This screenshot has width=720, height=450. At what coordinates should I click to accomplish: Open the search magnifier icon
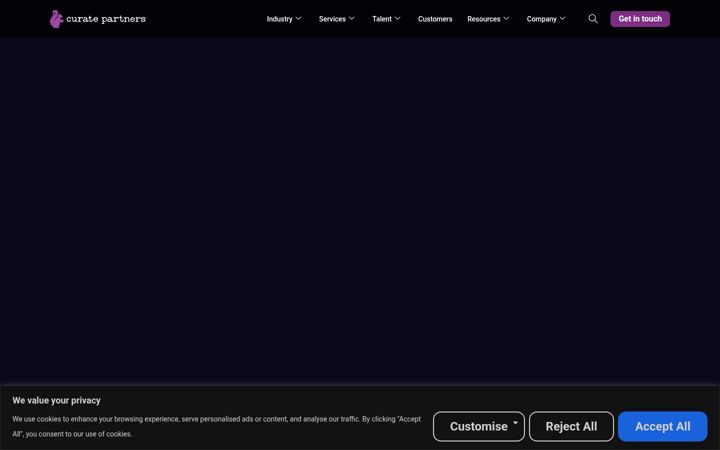593,19
